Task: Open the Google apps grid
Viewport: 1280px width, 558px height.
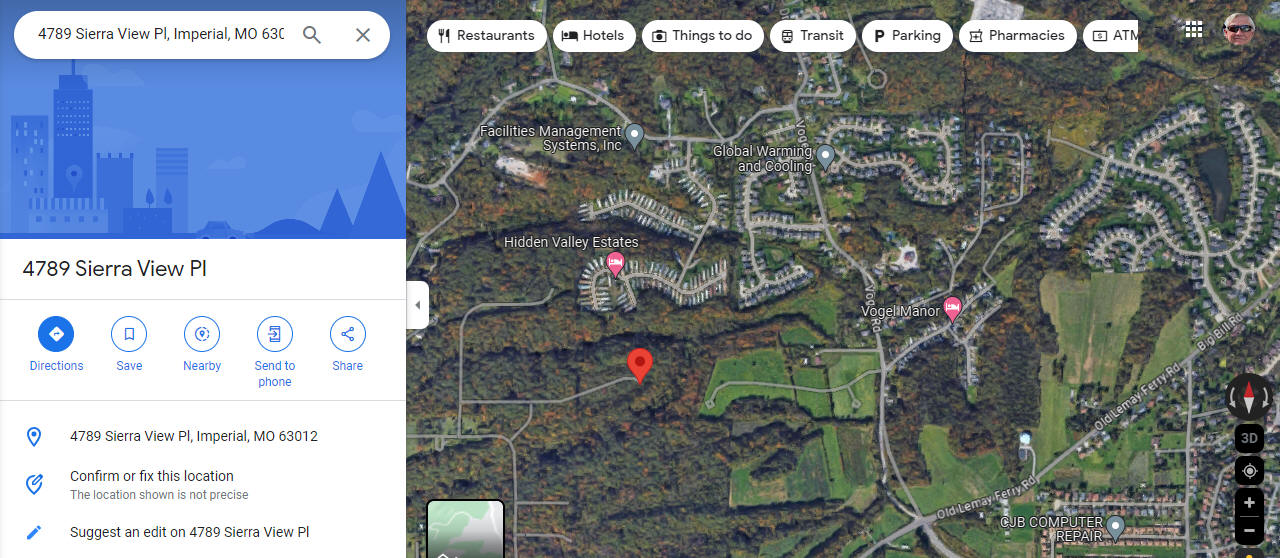Action: point(1193,30)
